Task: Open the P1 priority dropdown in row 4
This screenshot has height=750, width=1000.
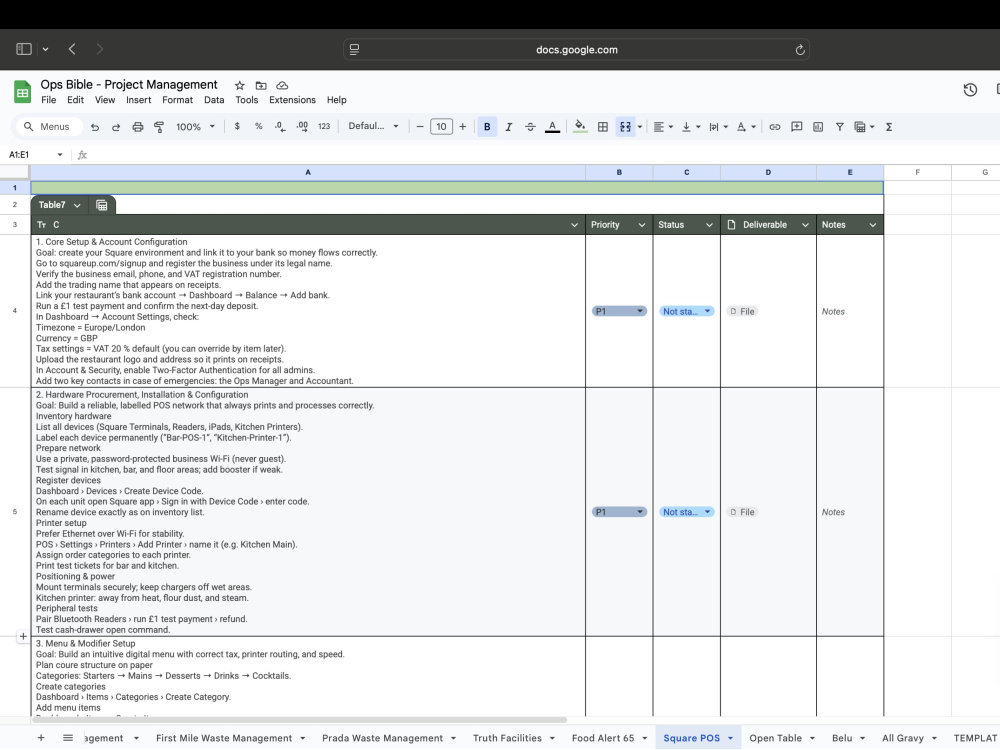Action: point(619,311)
